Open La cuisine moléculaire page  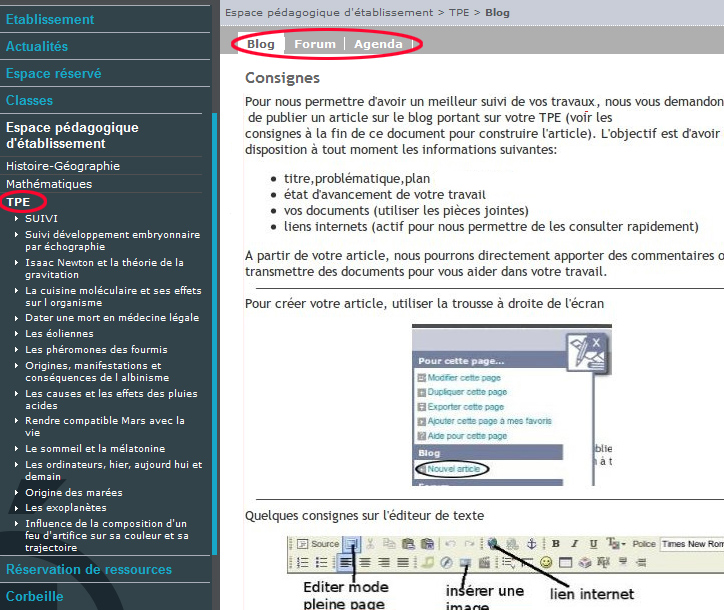[113, 296]
